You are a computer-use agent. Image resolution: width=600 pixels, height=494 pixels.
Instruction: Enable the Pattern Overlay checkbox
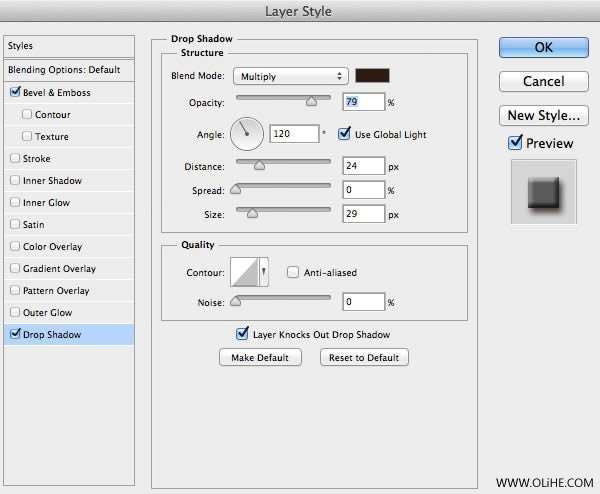tap(15, 290)
